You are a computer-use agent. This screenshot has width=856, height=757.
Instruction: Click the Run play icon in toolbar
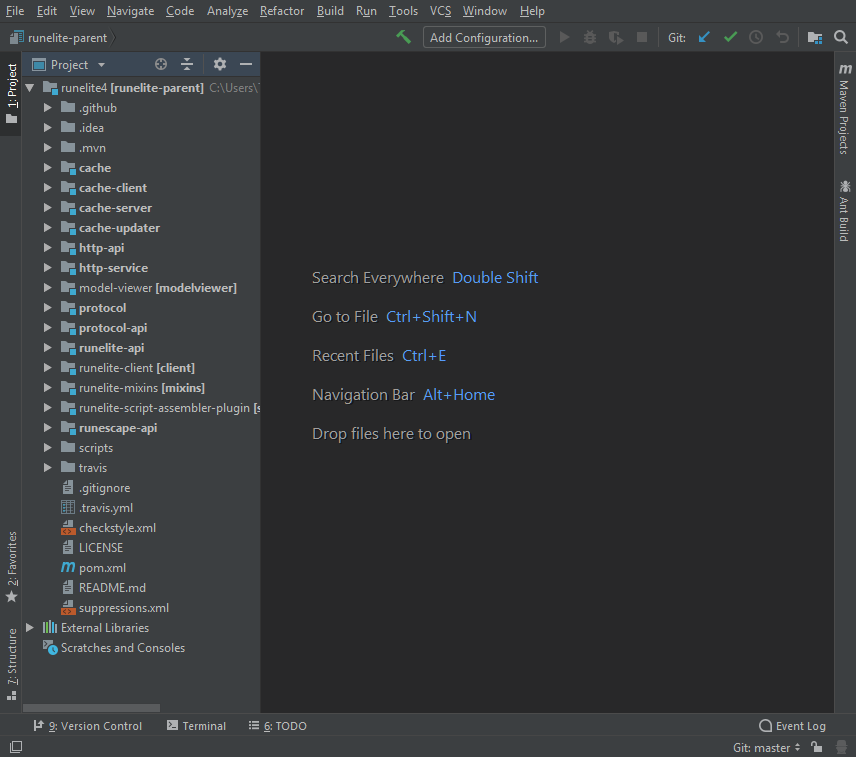[564, 37]
